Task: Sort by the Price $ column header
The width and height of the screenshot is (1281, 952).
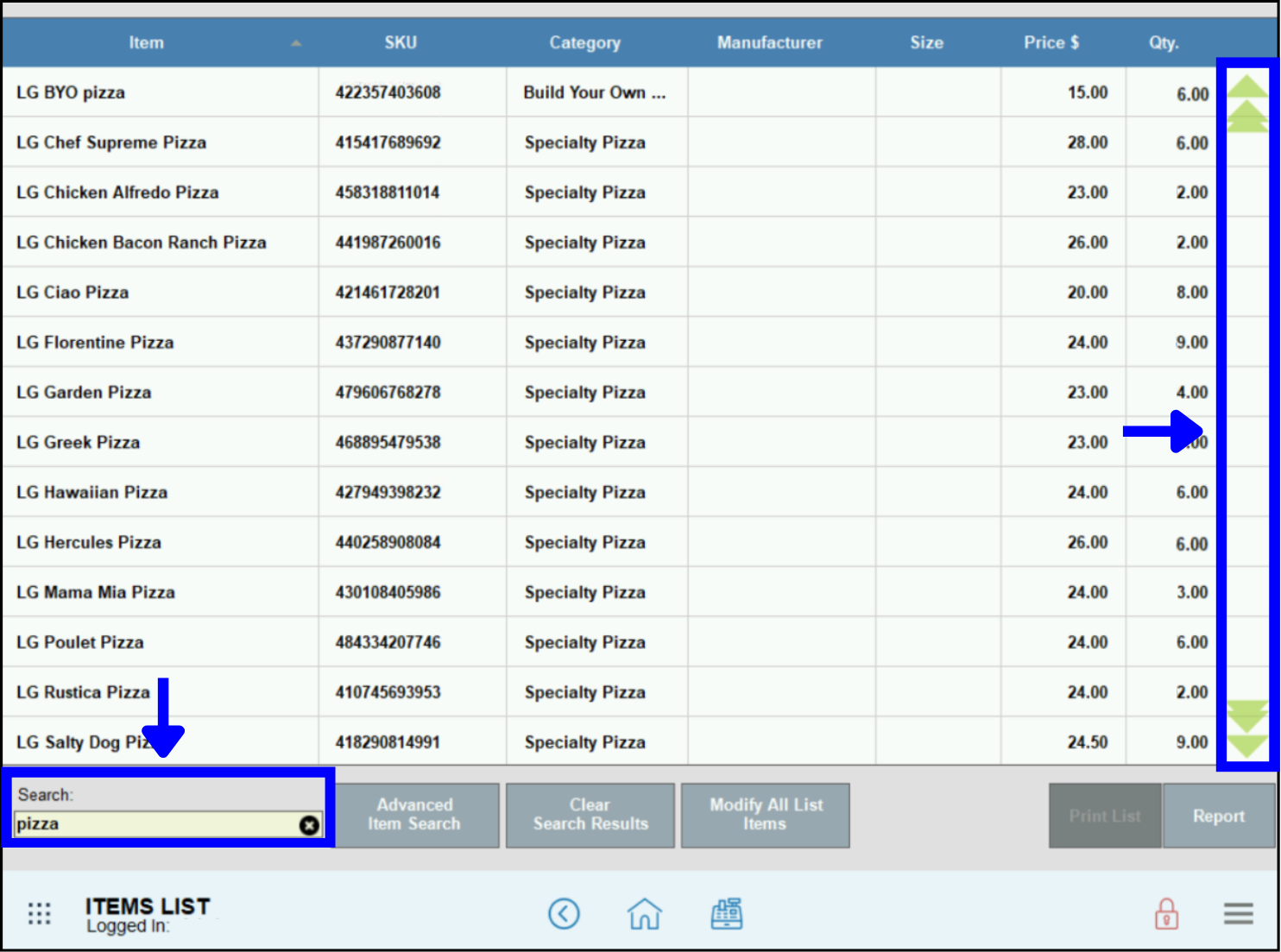Action: tap(1051, 42)
